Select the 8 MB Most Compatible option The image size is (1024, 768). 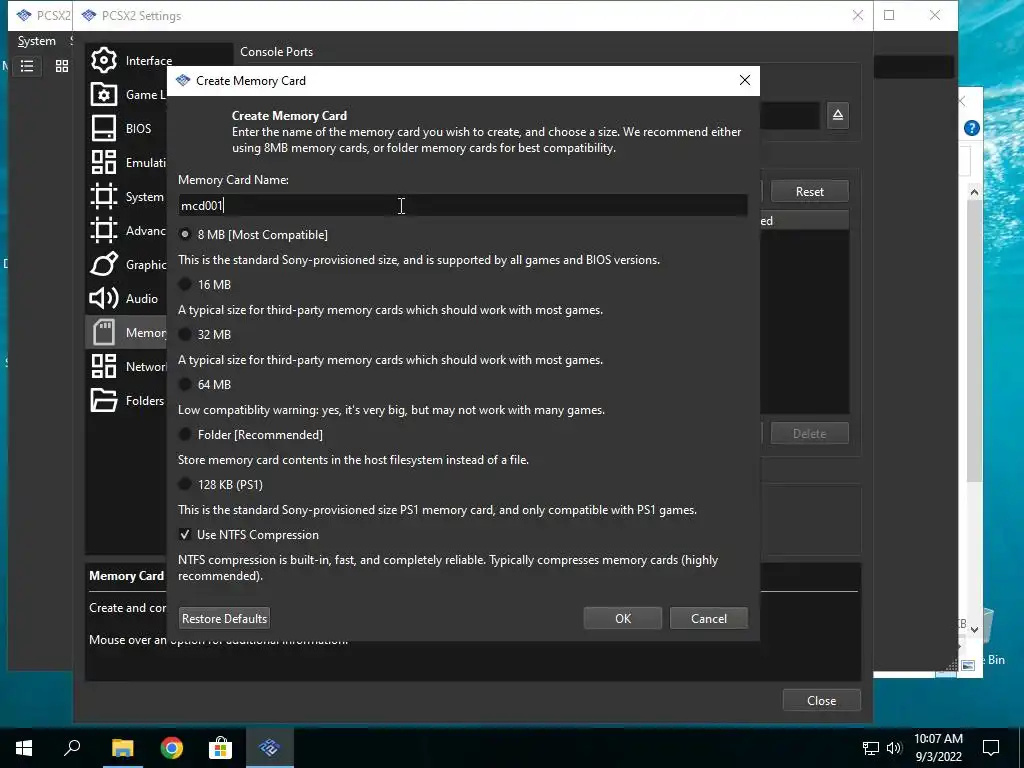[253, 234]
